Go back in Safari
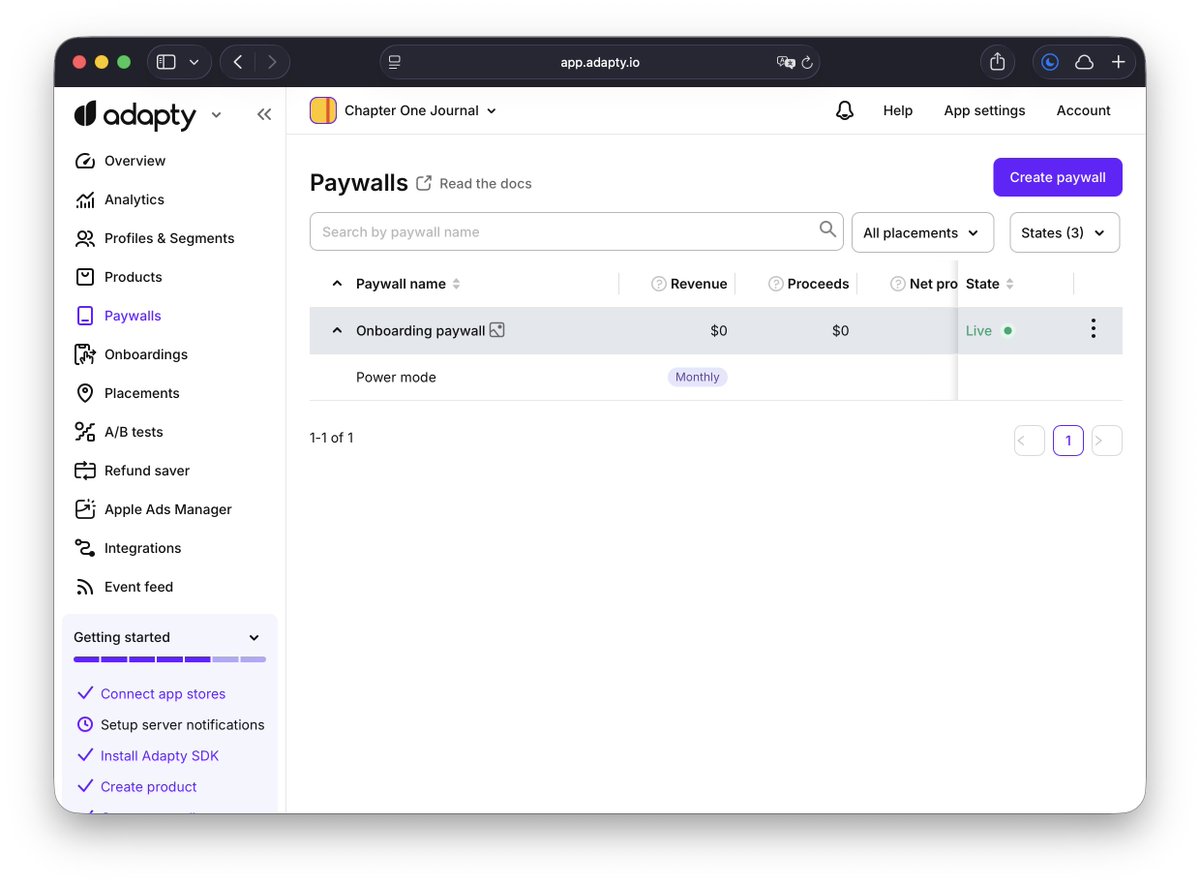The height and width of the screenshot is (885, 1200). 238,62
